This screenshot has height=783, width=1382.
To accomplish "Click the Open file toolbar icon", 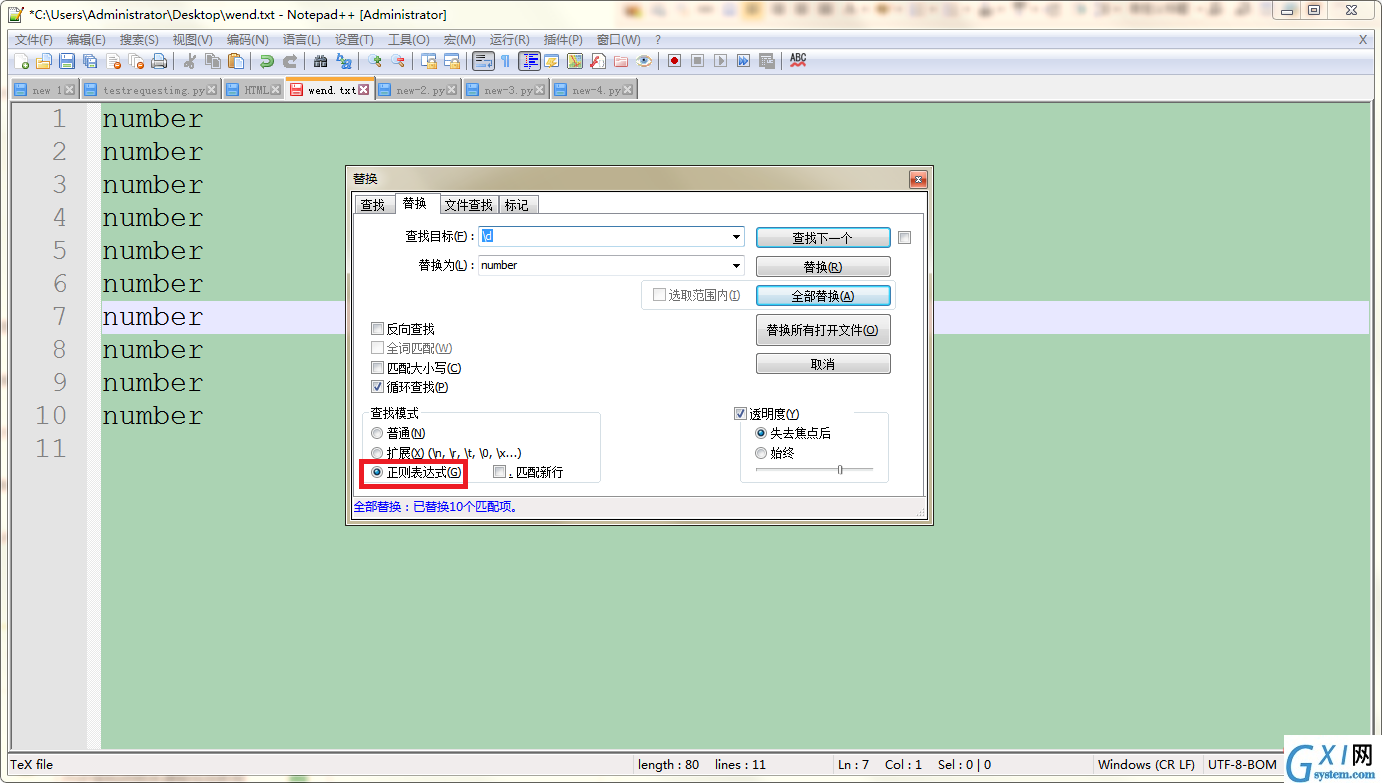I will (x=43, y=61).
